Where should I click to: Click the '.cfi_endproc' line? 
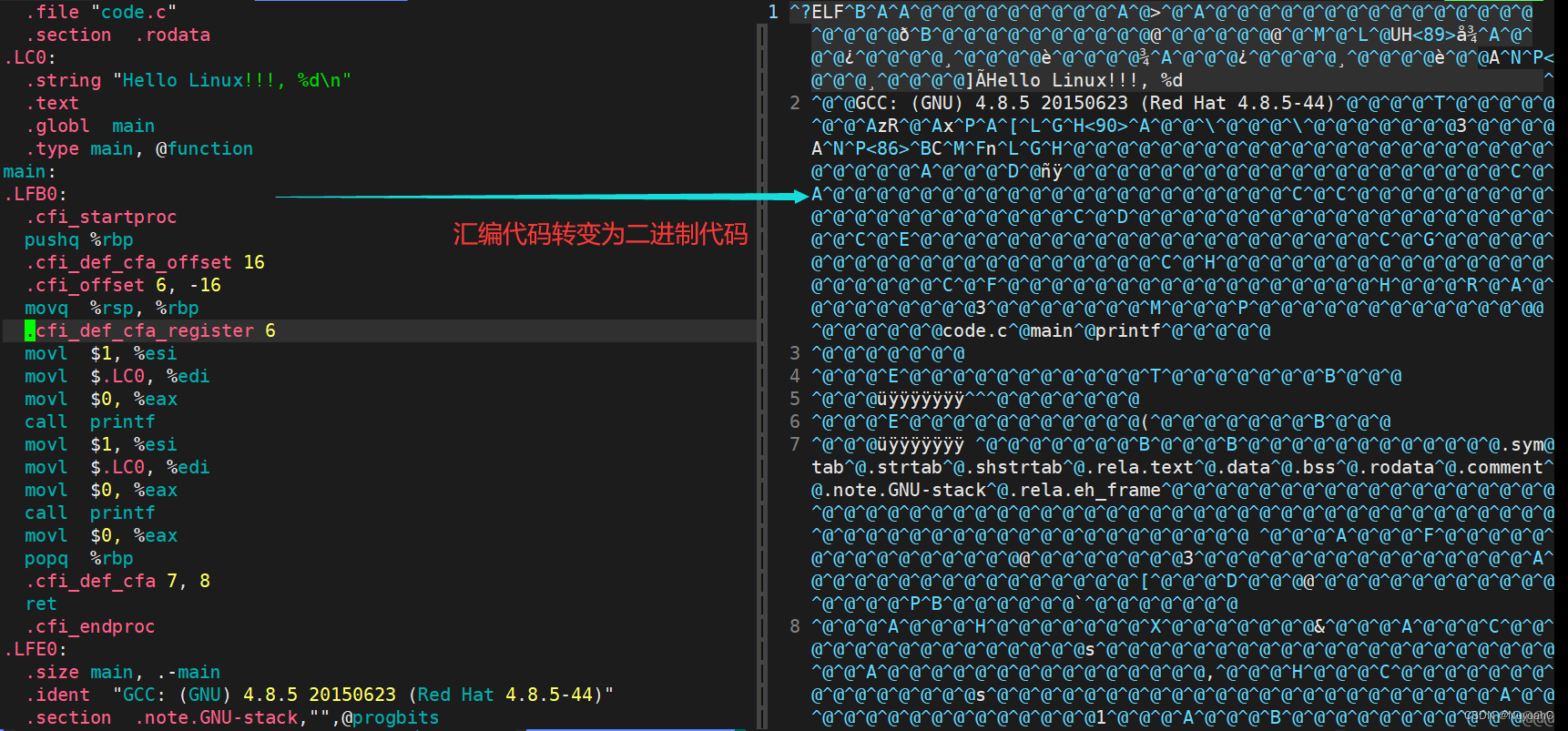pos(90,626)
